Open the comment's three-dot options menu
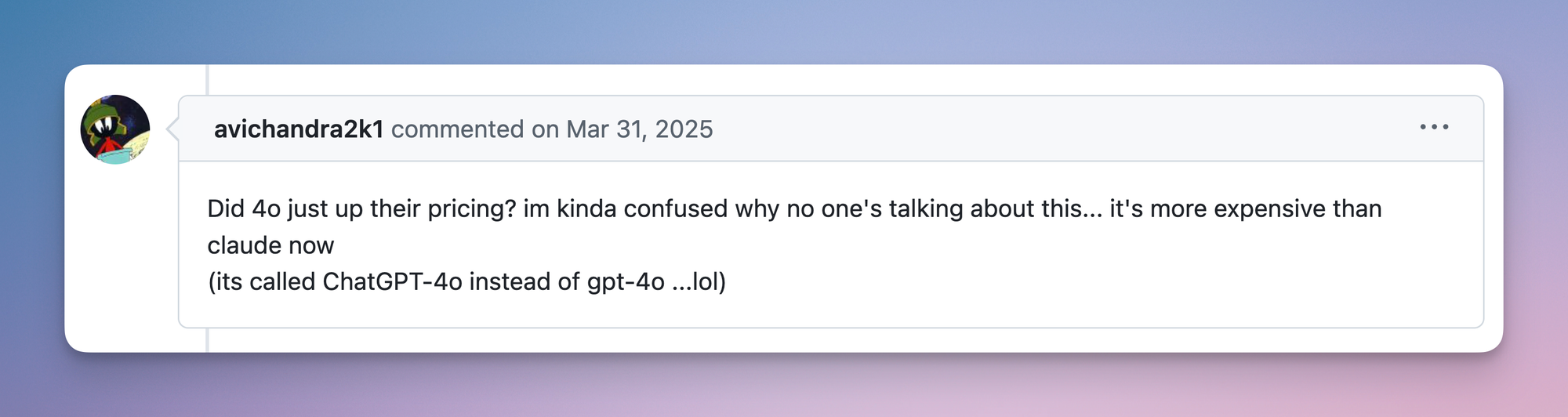 coord(1434,127)
